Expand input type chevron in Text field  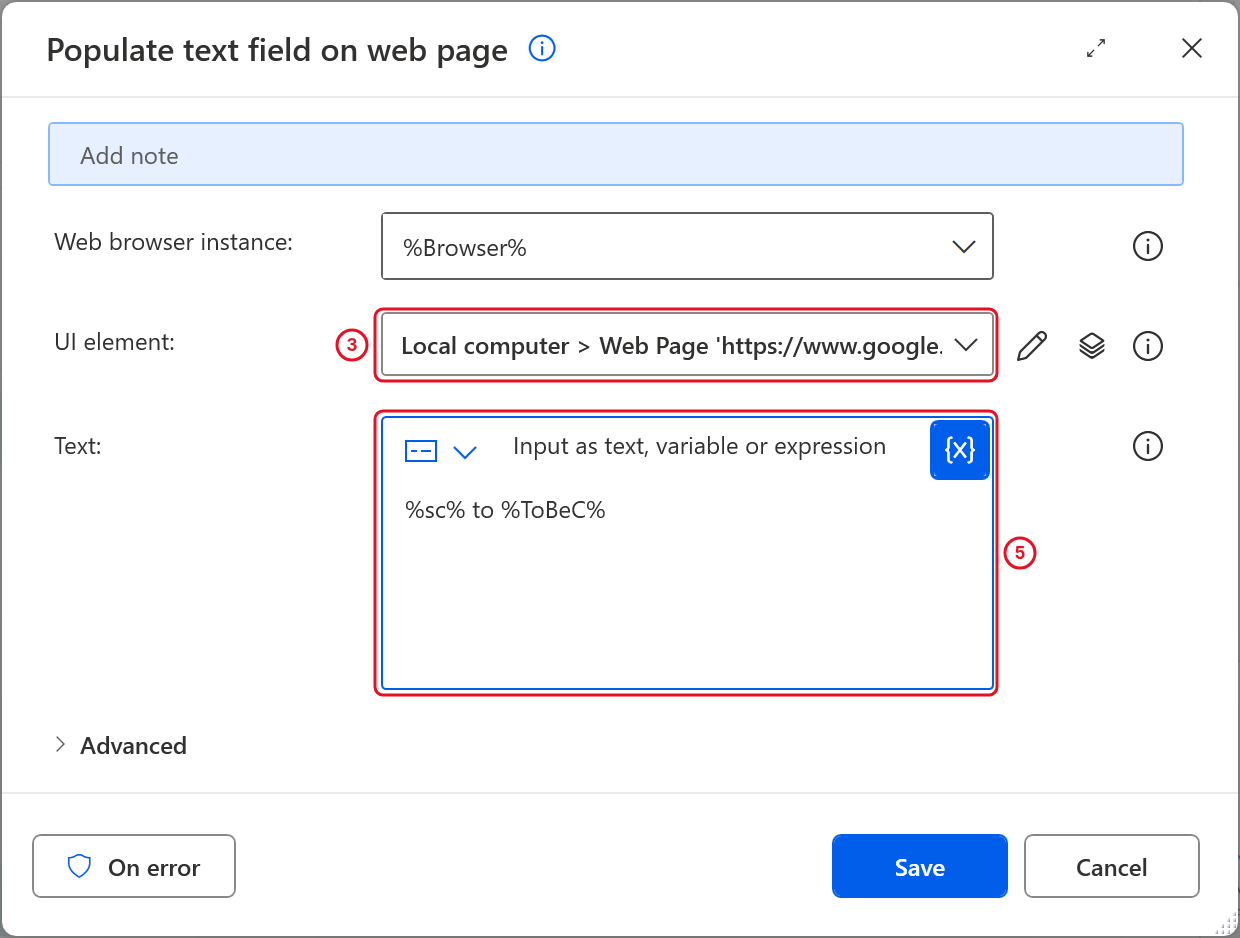pyautogui.click(x=465, y=452)
